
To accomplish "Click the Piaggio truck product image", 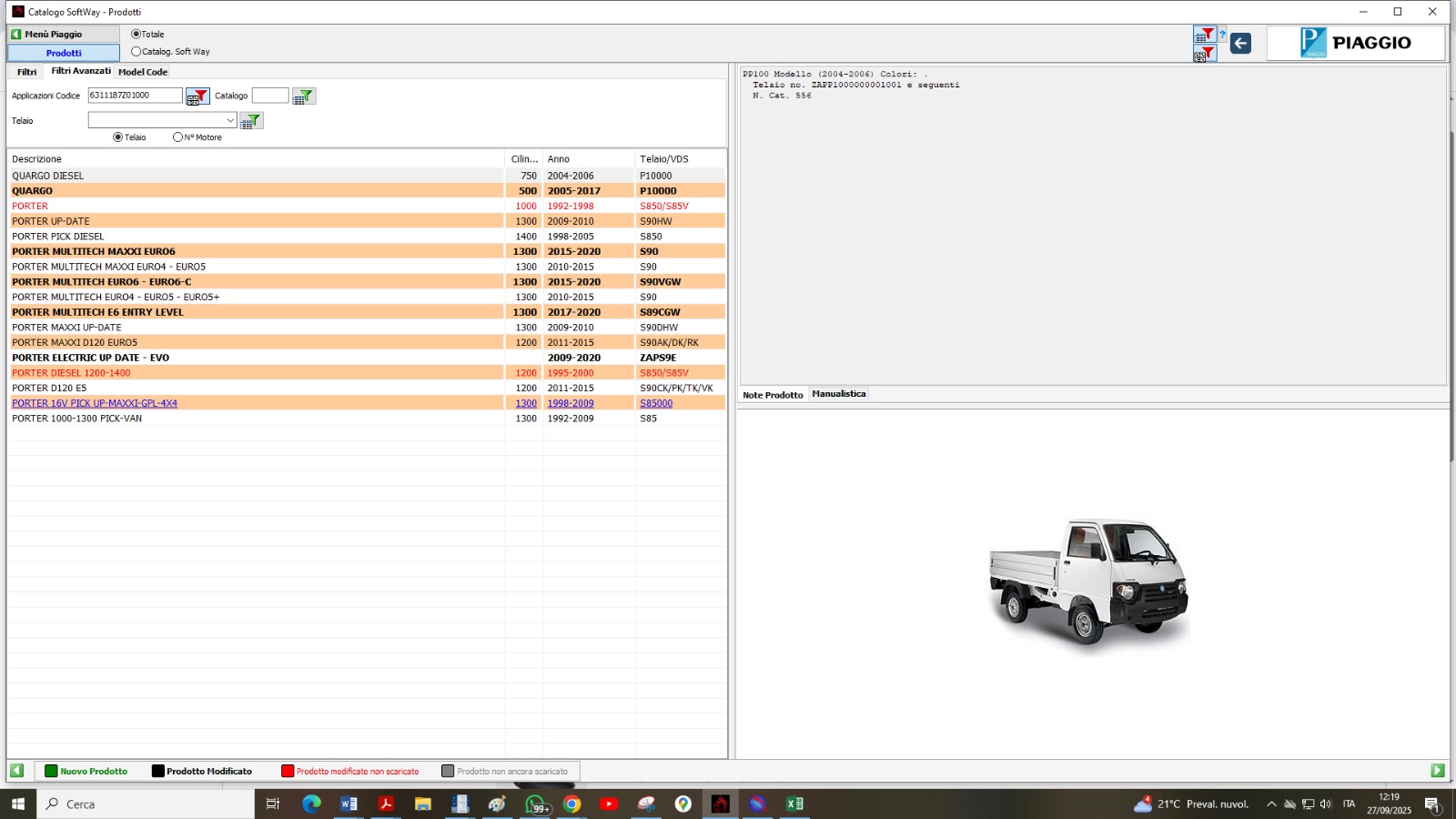I will point(1089,582).
